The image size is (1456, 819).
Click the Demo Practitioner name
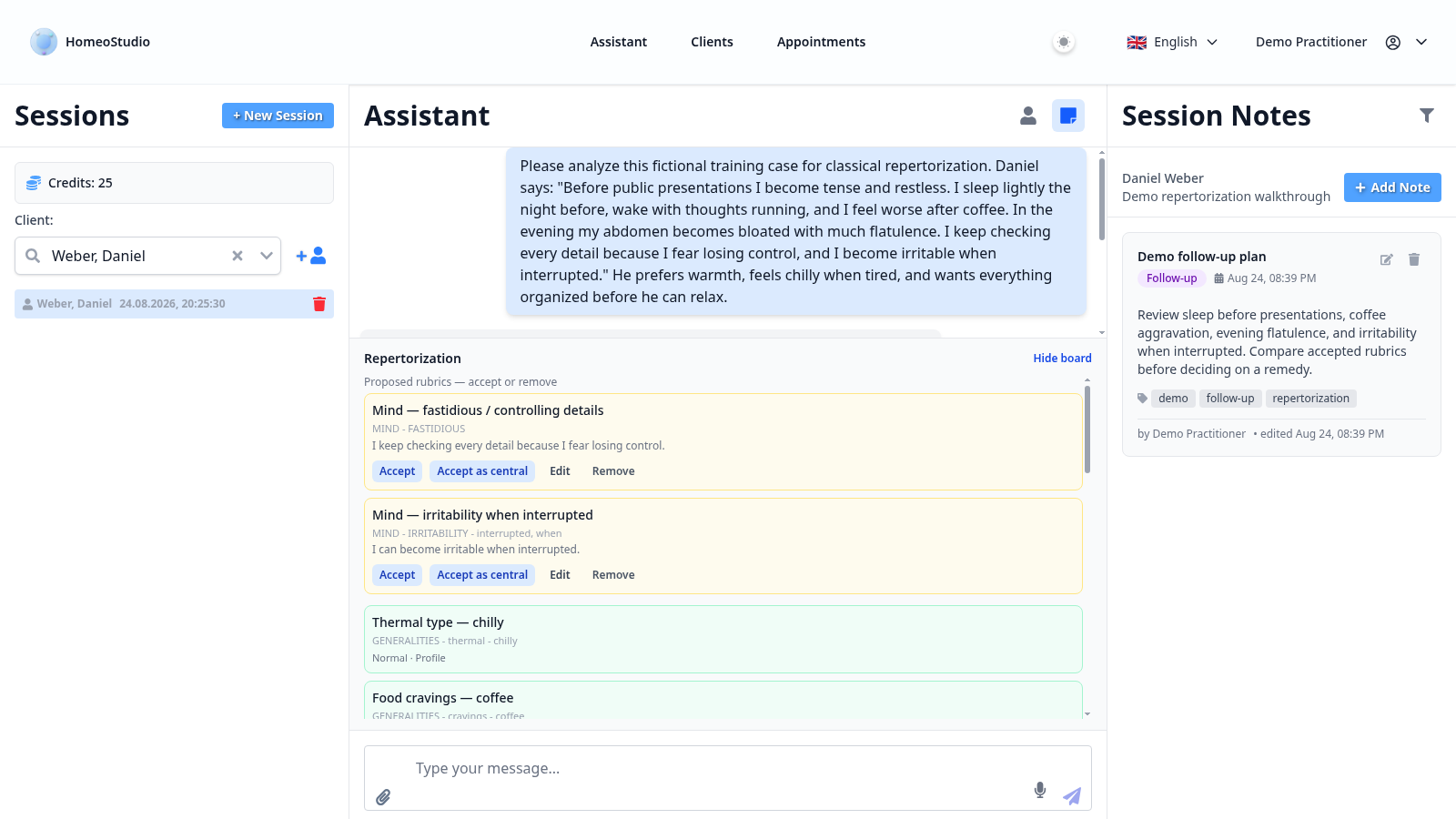[1311, 42]
